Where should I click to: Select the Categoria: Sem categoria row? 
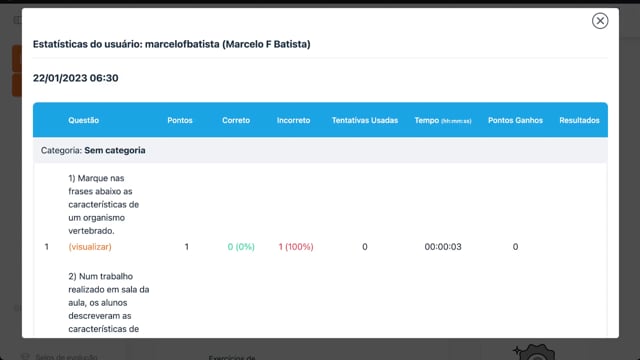(320, 150)
